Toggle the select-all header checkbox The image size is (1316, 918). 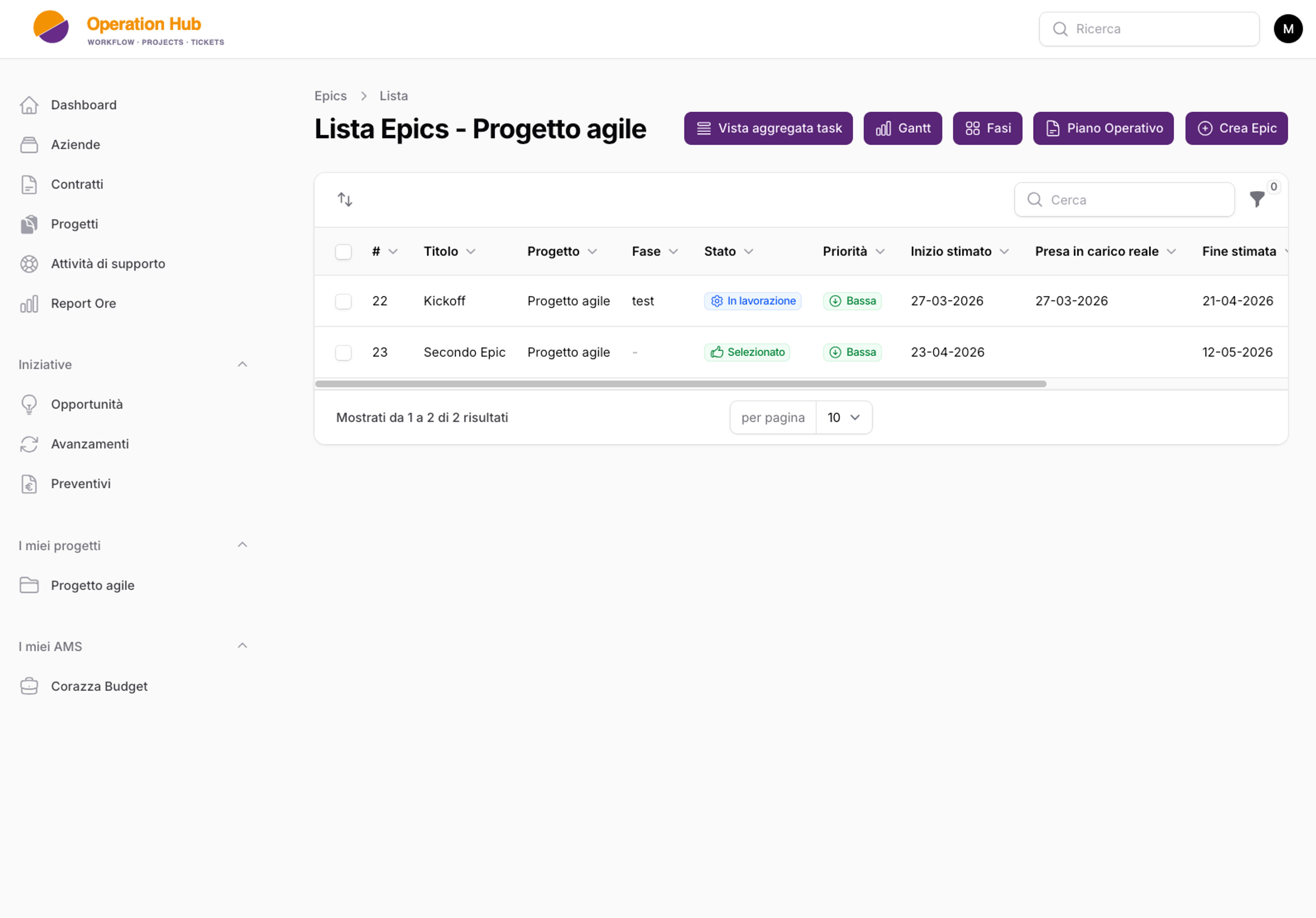[x=343, y=252]
